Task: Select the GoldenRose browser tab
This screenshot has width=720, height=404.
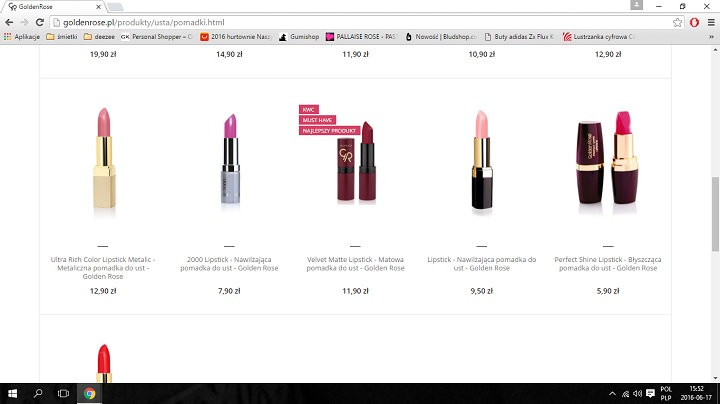Action: tap(53, 7)
